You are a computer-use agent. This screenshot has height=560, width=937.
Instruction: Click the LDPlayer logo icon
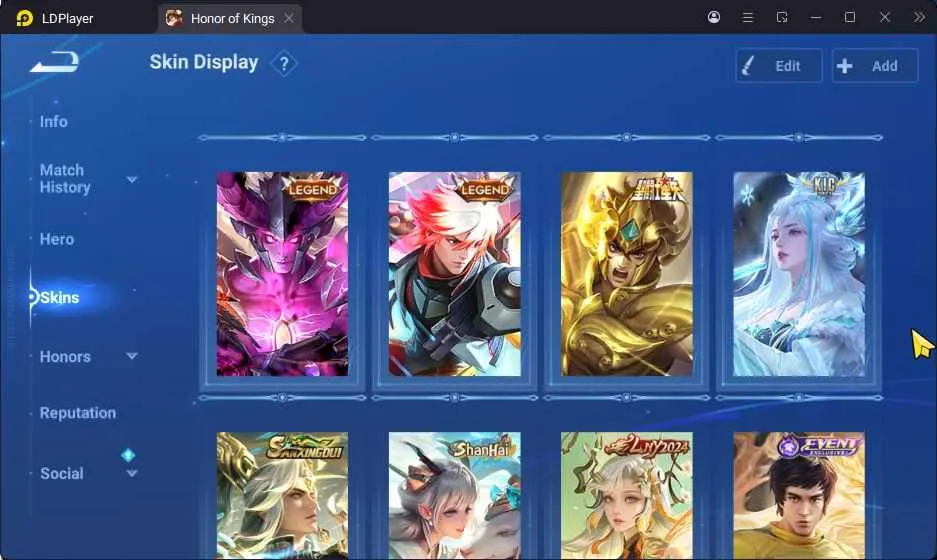coord(25,19)
